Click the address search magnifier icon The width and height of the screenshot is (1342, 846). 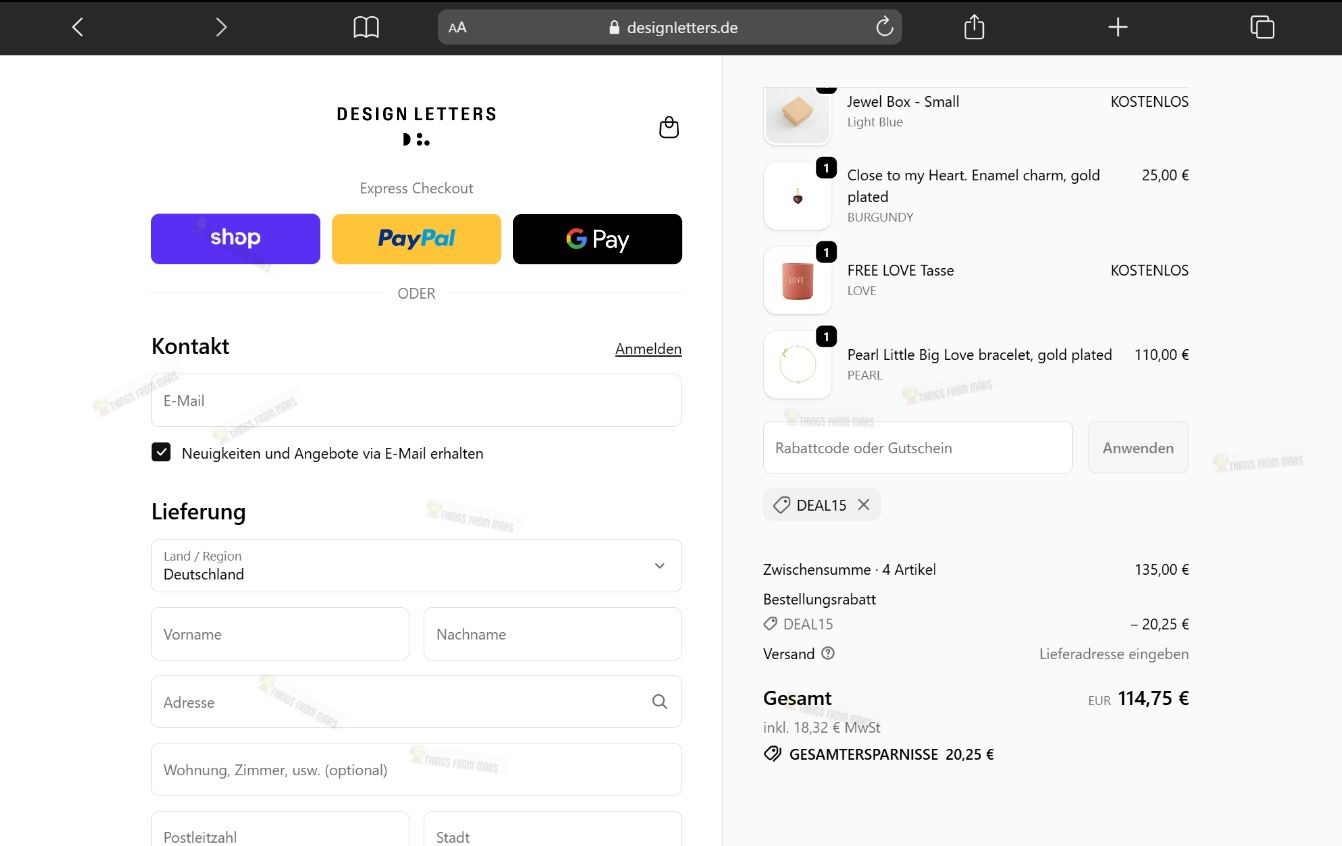pos(659,702)
